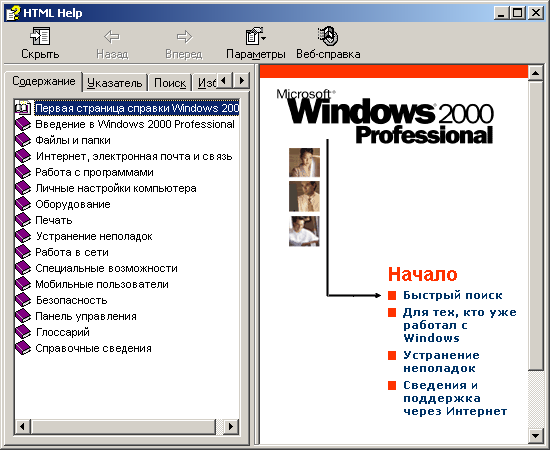Click the middle man portrait thumbnail
The height and width of the screenshot is (450, 550).
click(304, 196)
